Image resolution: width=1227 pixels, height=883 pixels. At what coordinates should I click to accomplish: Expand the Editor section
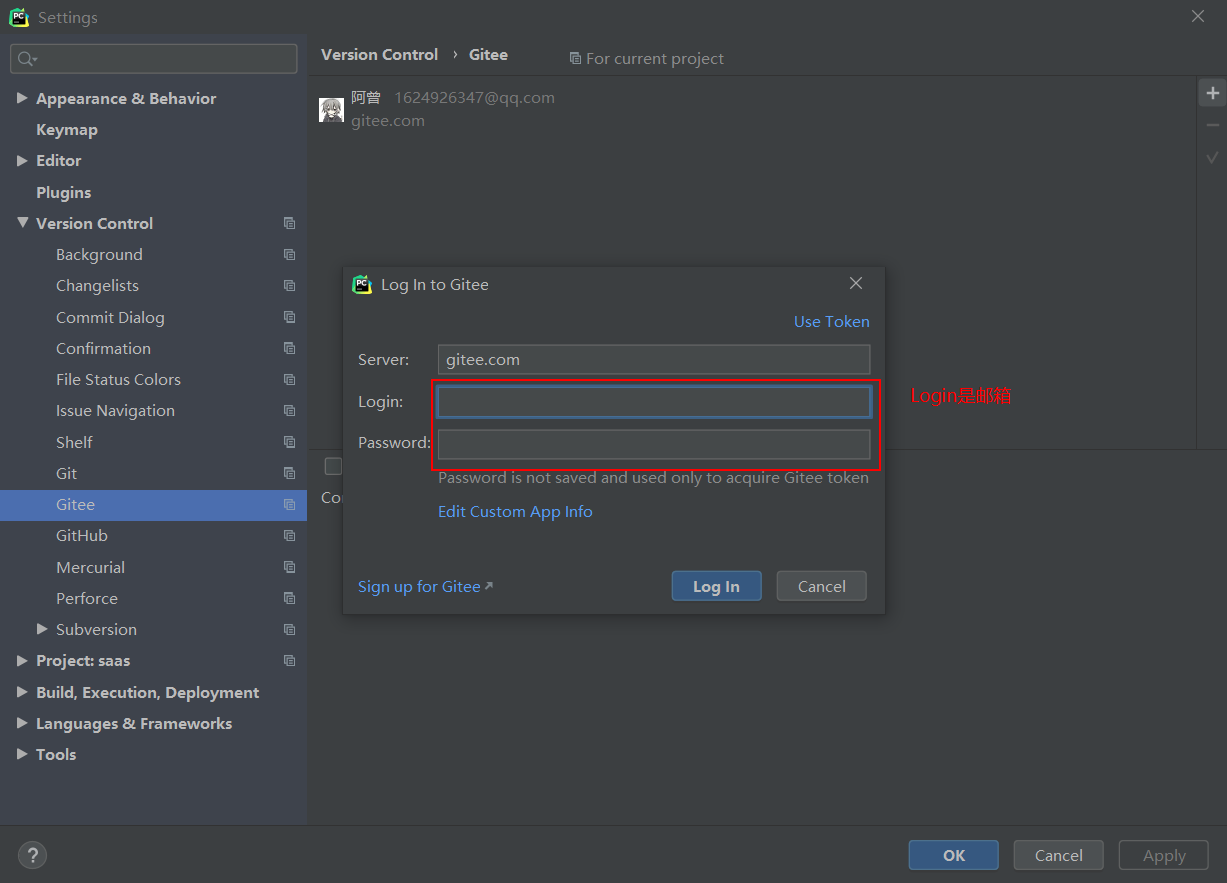pos(22,160)
